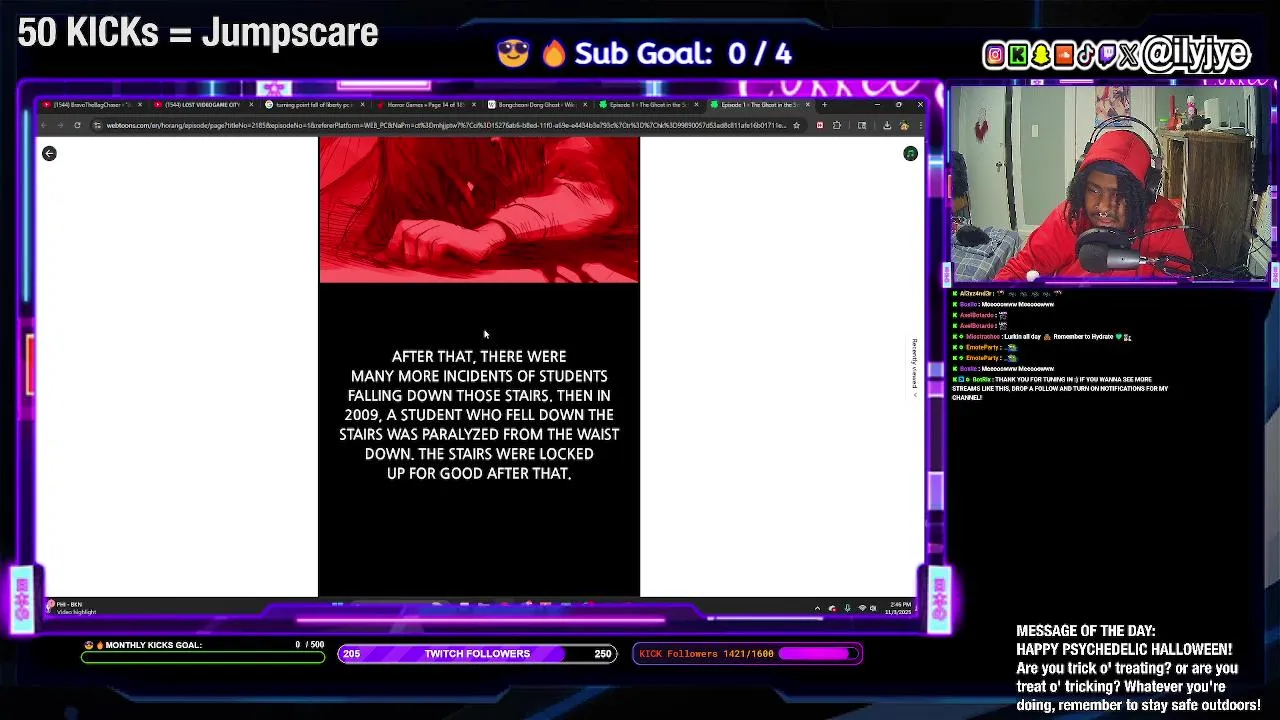Click the purple Twitch icon in overlay
Screen dimensions: 1280x720
point(1107,55)
